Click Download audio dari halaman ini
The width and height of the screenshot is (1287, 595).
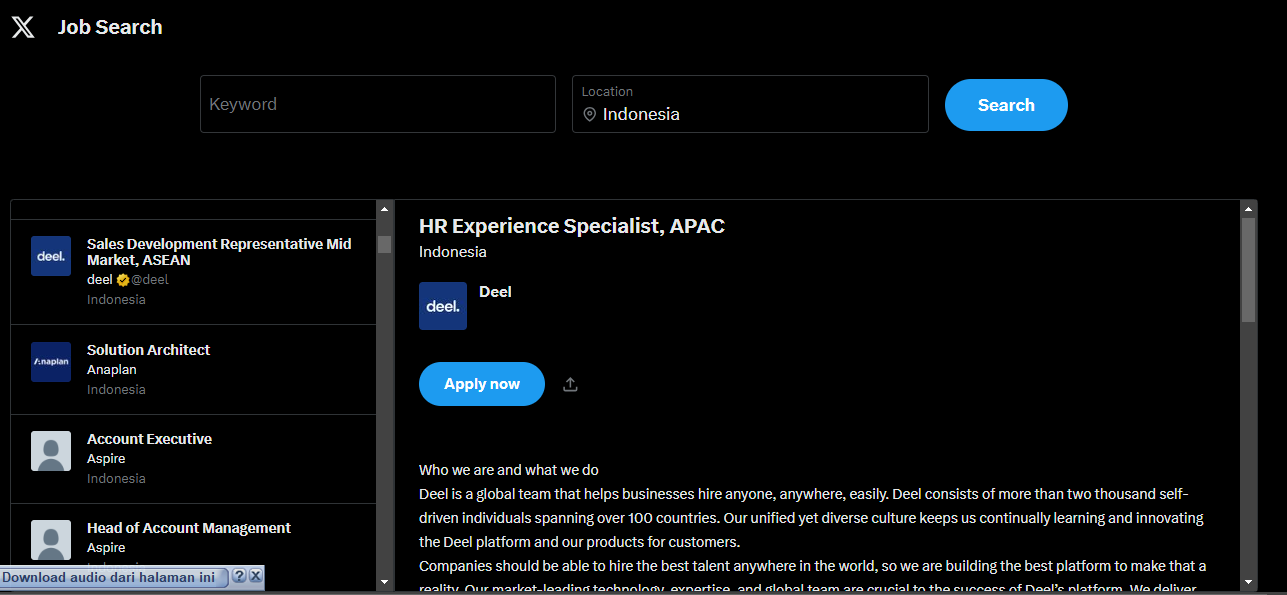[x=108, y=577]
